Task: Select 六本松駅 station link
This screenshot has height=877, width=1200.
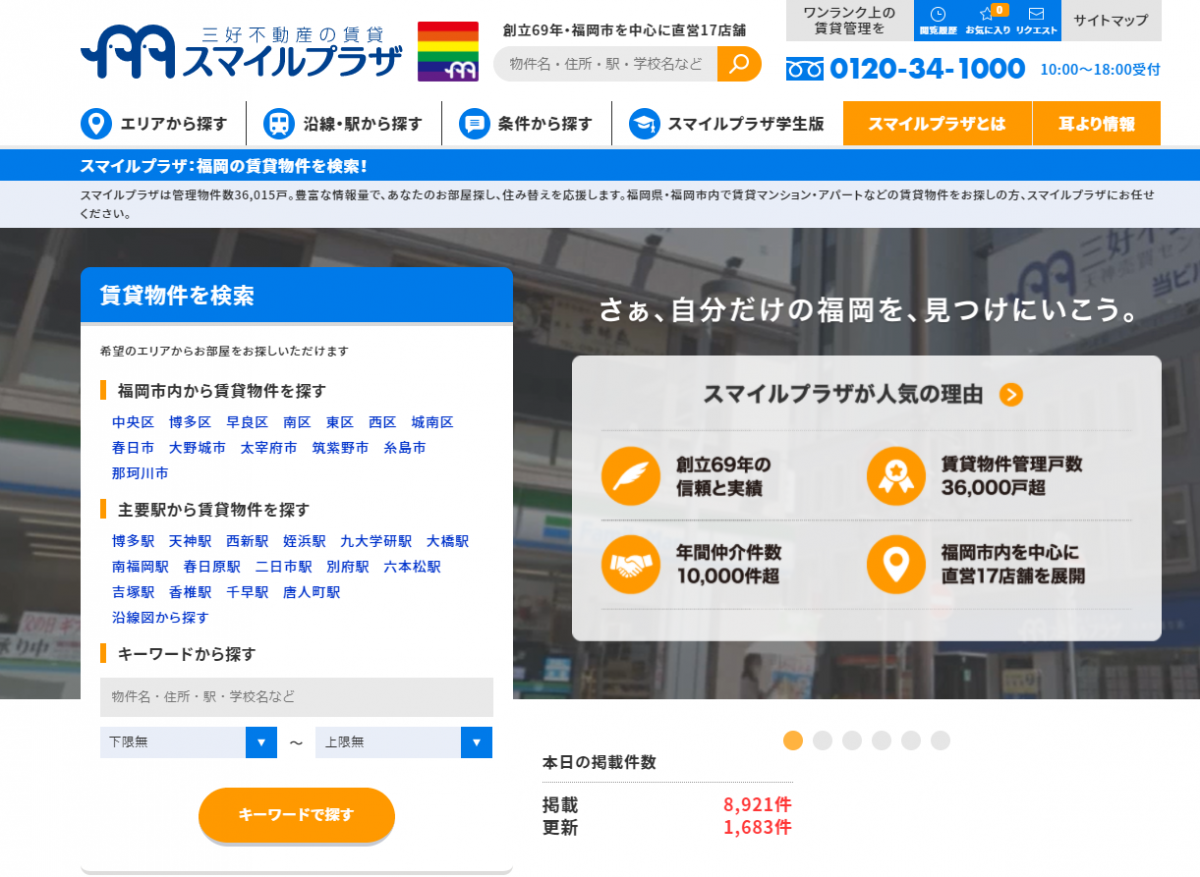Action: coord(412,567)
